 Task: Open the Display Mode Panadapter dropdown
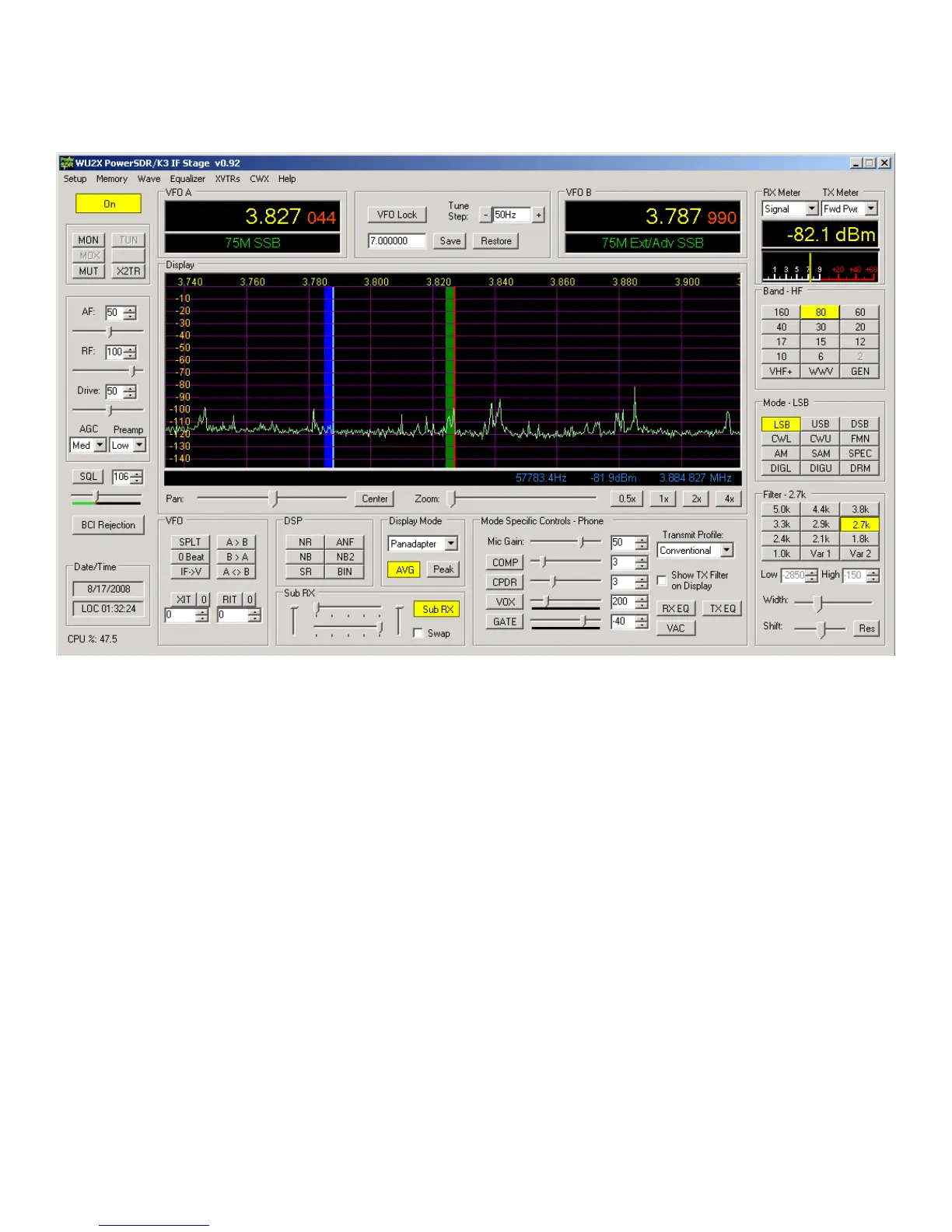tap(451, 544)
